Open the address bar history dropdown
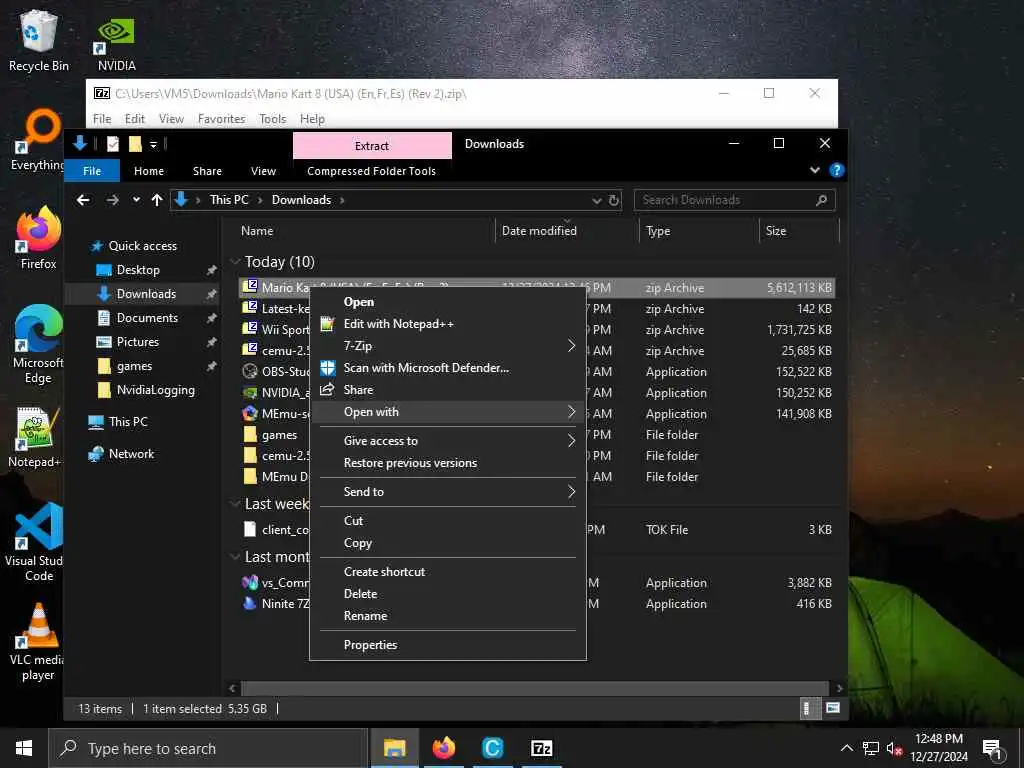The width and height of the screenshot is (1024, 768). point(596,200)
